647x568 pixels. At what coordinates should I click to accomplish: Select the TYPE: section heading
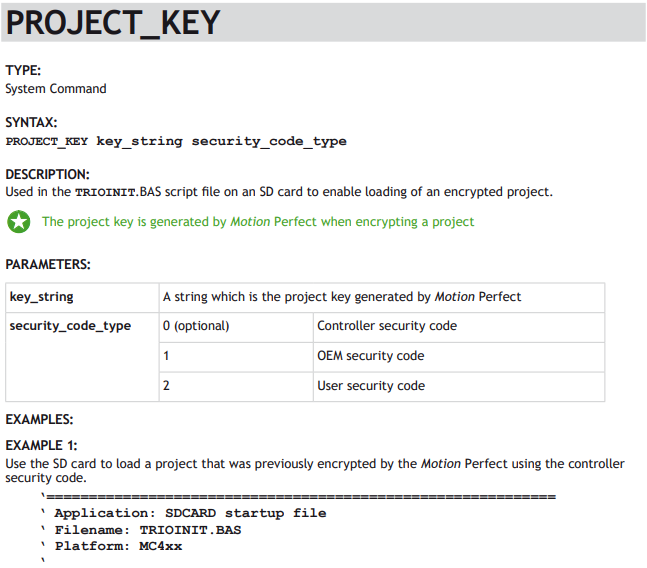pos(23,71)
